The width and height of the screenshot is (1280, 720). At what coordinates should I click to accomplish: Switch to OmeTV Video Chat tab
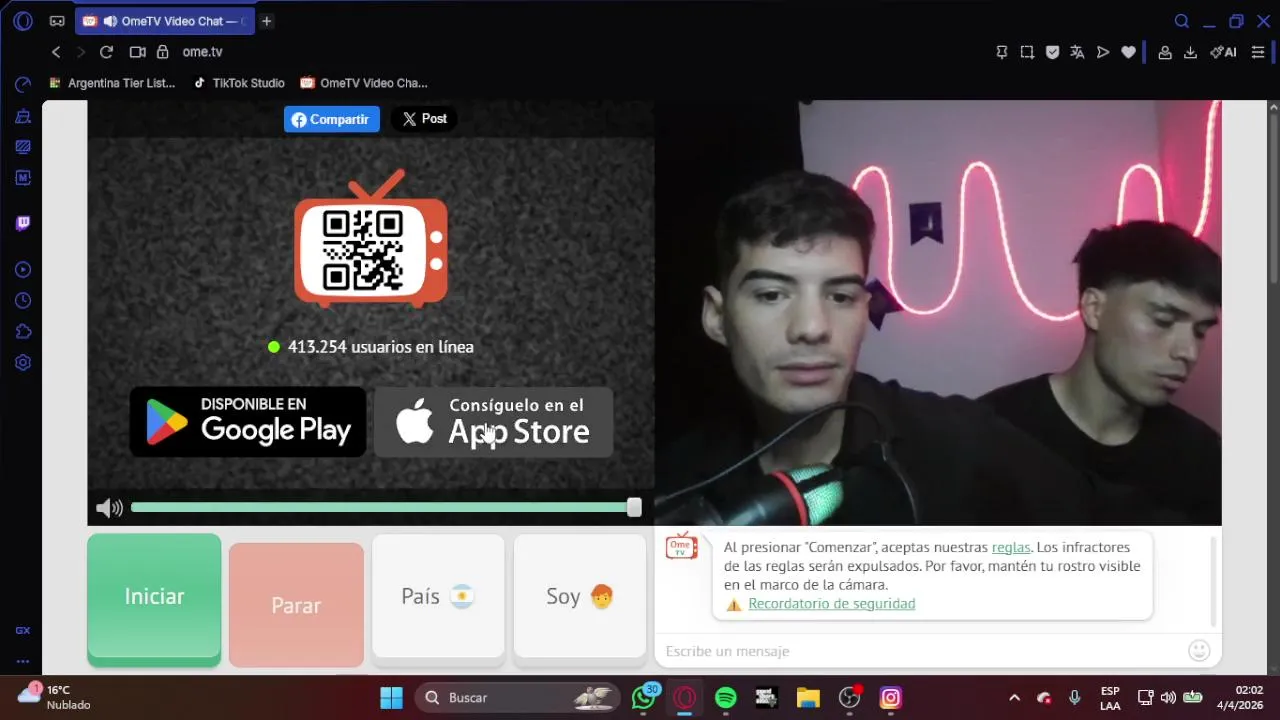[165, 21]
